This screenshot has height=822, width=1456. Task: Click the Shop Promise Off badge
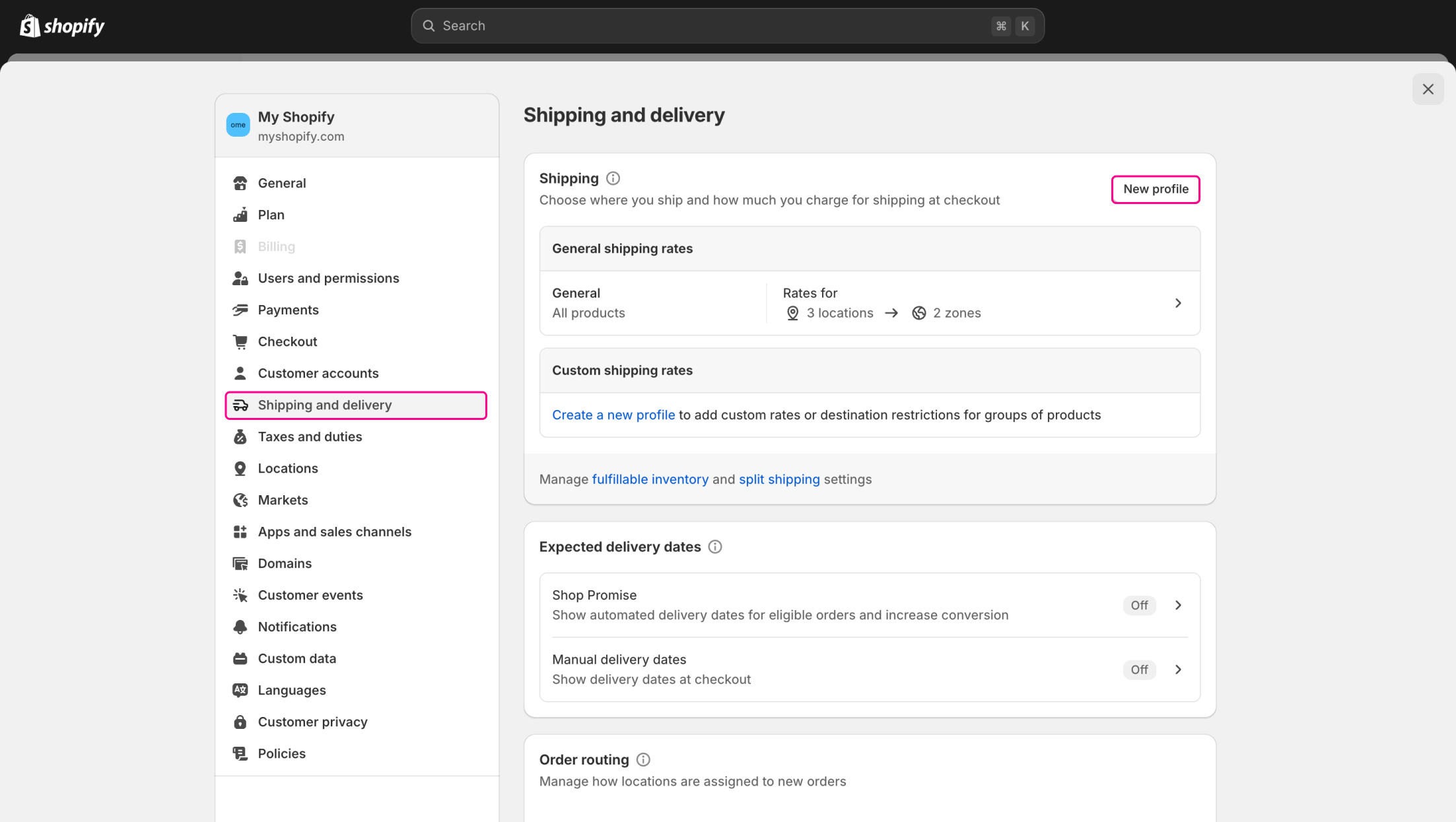point(1139,605)
